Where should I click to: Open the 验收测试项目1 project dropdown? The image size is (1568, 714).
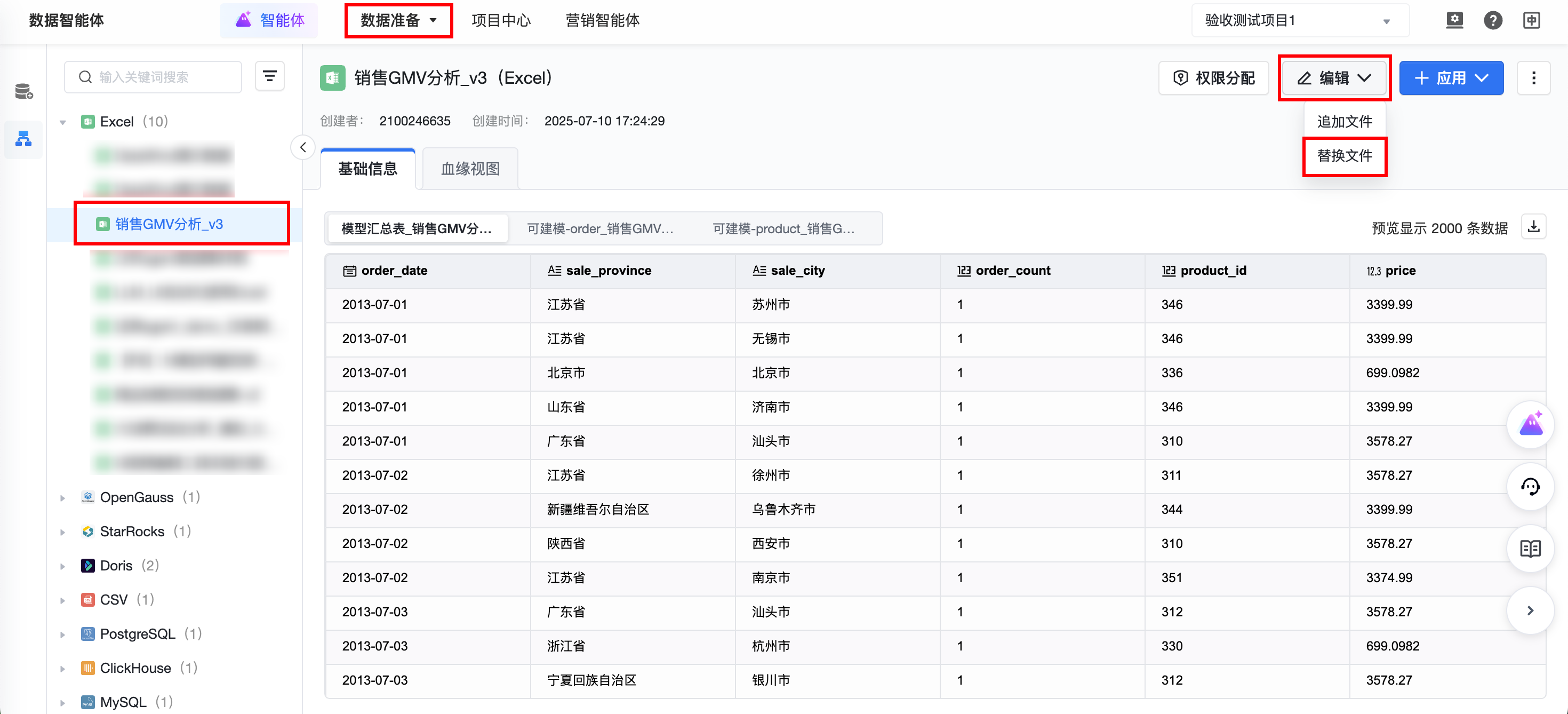1300,21
